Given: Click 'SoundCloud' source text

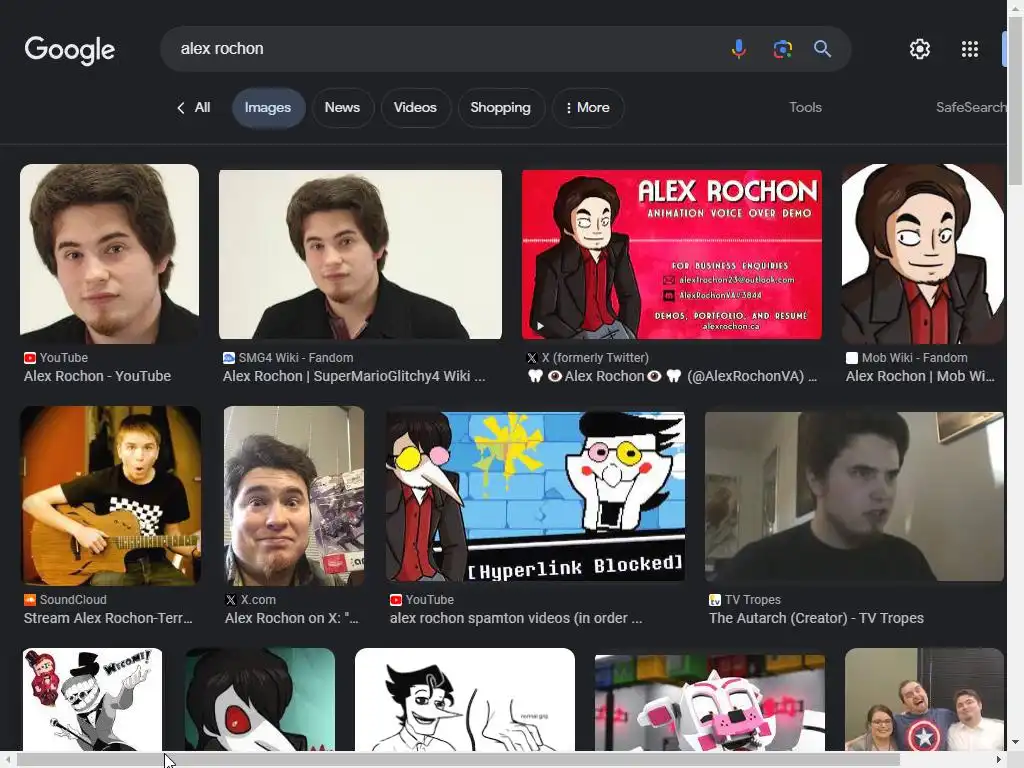Looking at the screenshot, I should (73, 600).
